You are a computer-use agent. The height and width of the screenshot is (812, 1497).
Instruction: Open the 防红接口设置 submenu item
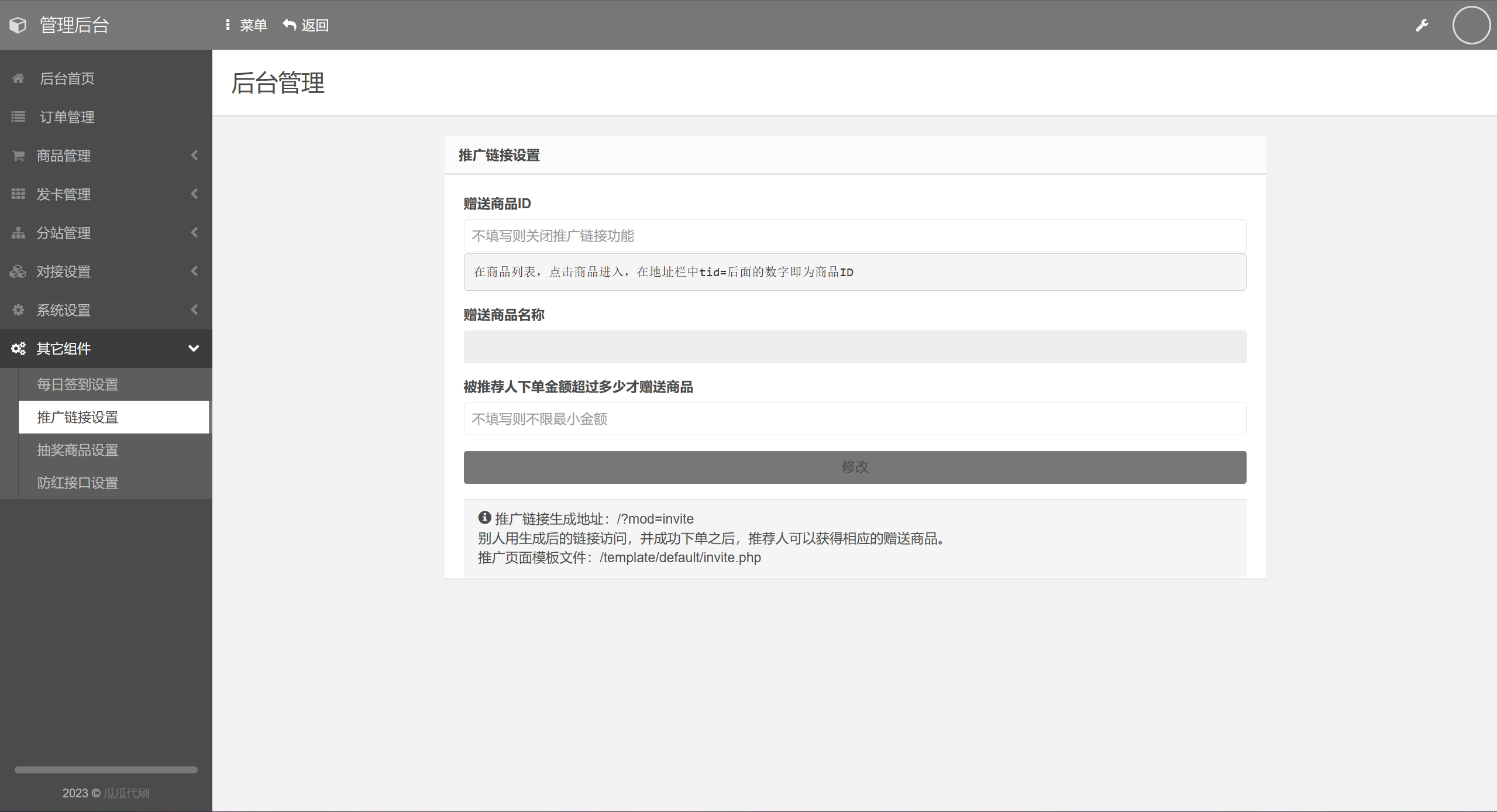click(78, 483)
